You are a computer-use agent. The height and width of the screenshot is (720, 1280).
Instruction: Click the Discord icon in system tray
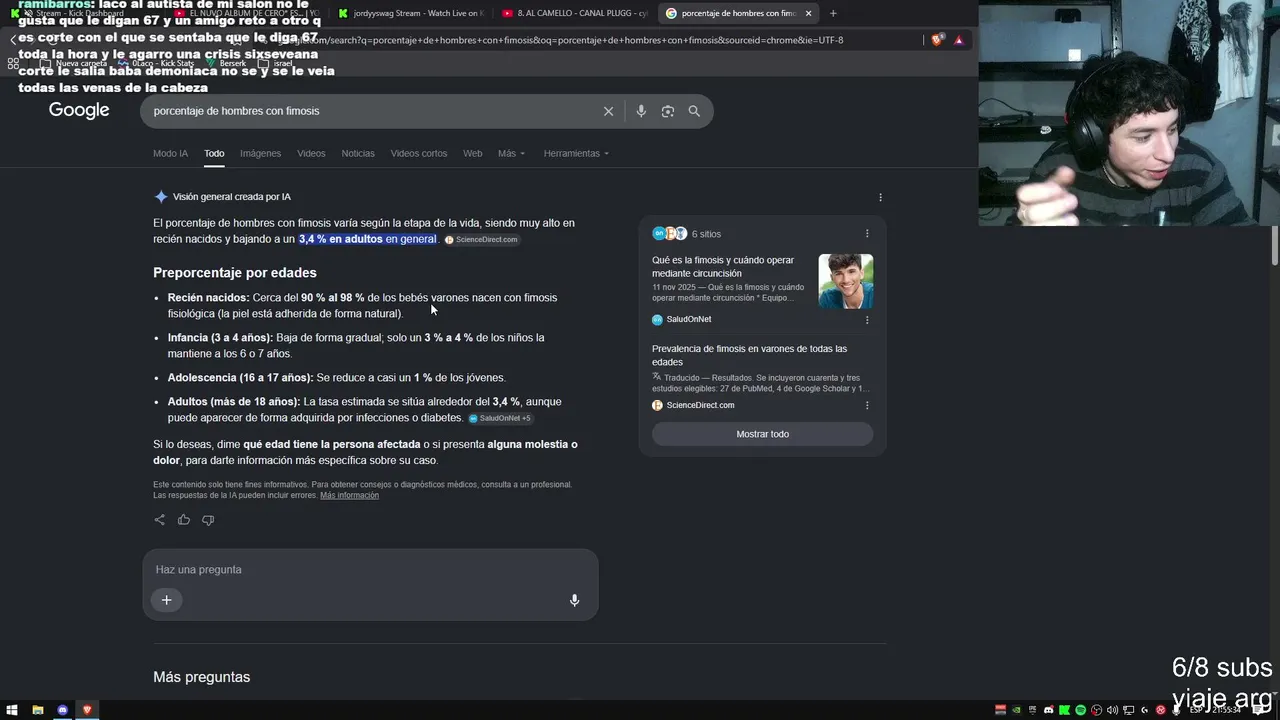1049,710
